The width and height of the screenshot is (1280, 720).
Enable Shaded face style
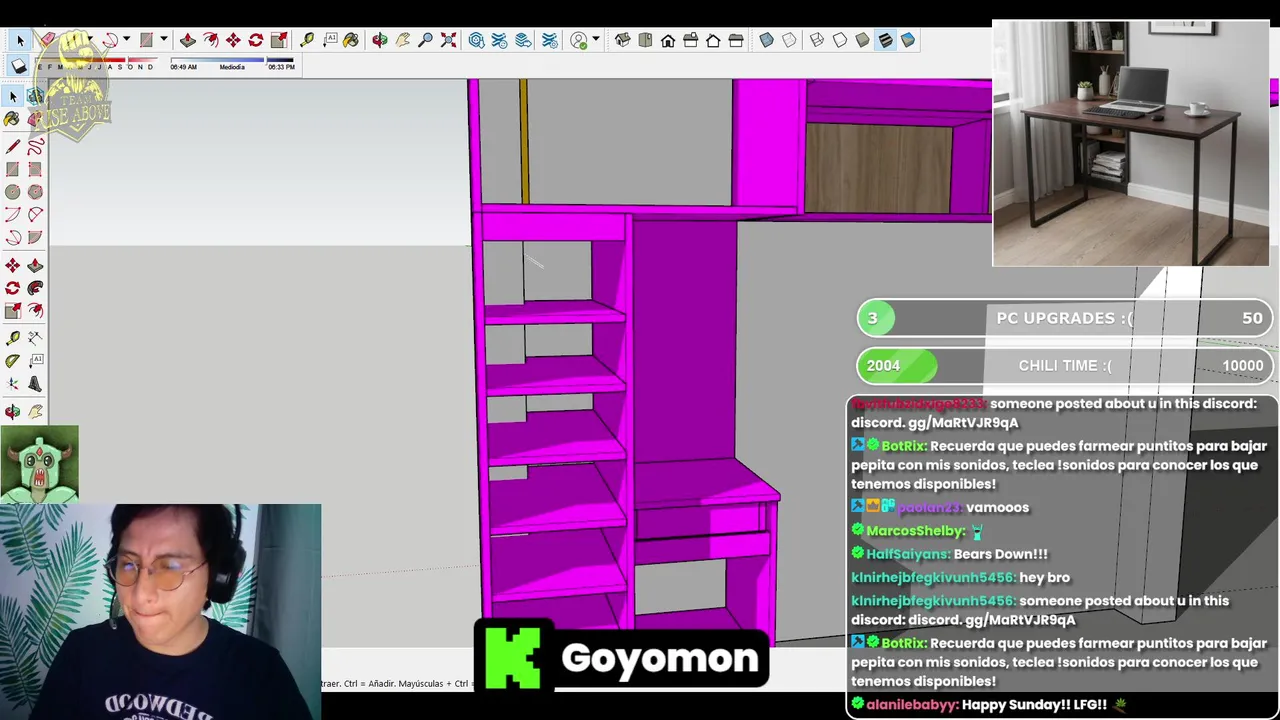click(x=862, y=40)
